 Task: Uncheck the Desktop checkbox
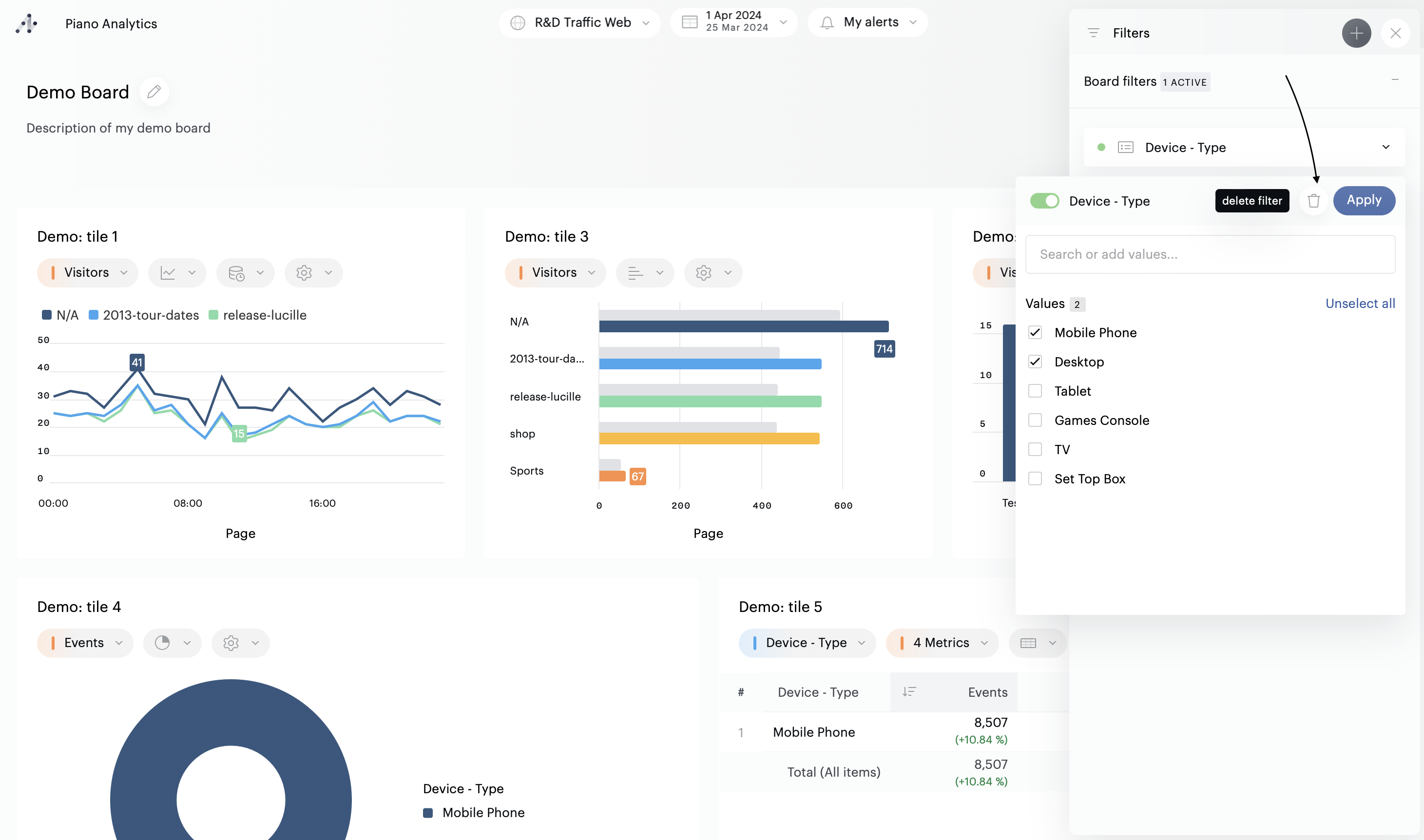coord(1035,362)
